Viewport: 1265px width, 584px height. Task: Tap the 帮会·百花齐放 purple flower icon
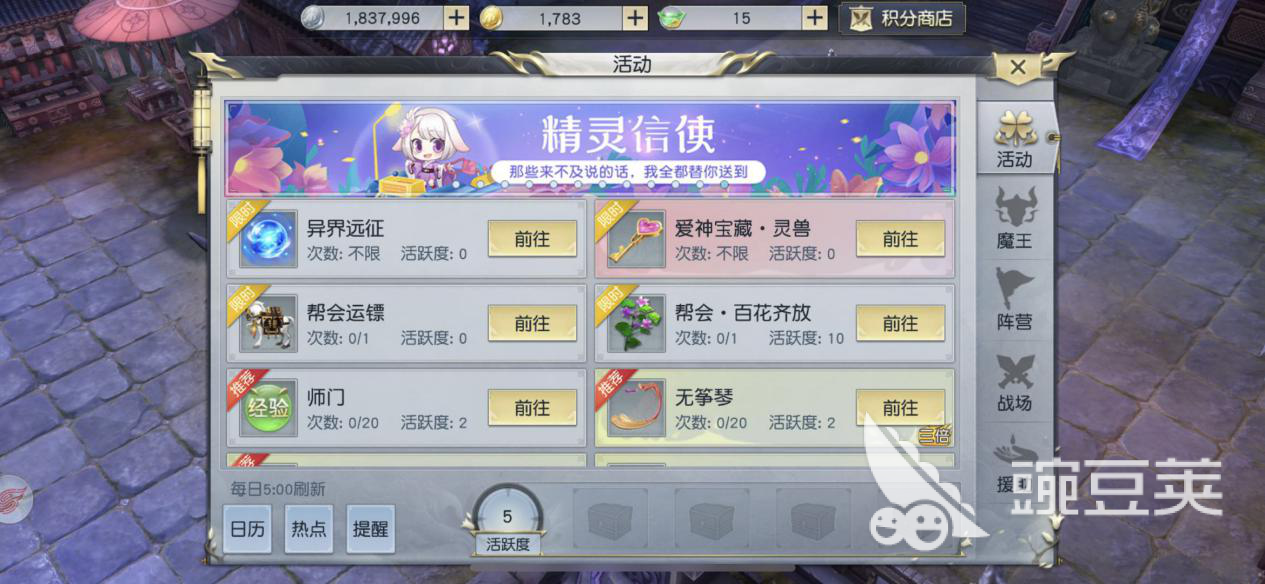click(x=635, y=324)
